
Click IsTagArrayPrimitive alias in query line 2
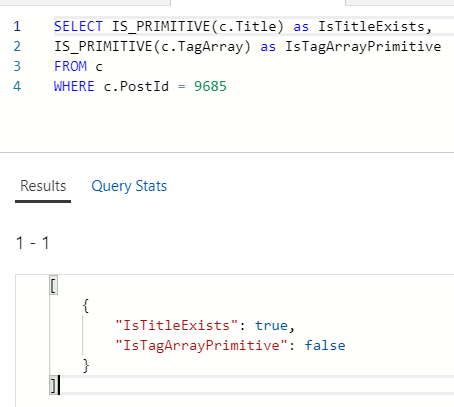click(x=363, y=46)
